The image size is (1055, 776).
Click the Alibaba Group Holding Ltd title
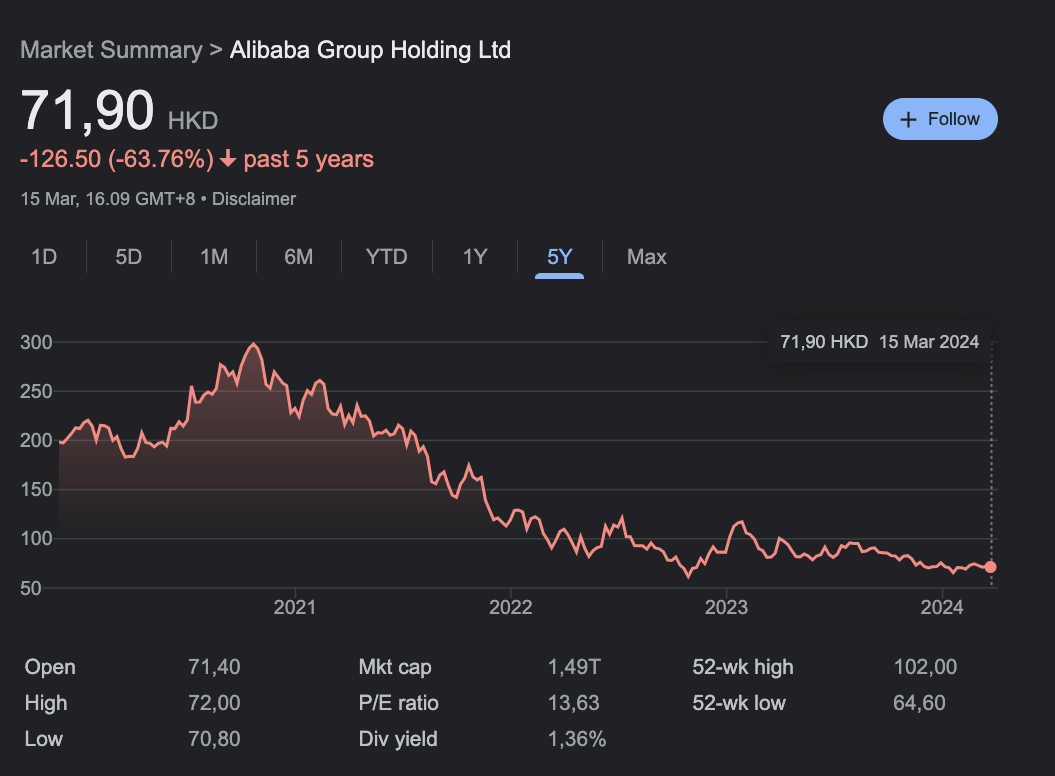(370, 50)
